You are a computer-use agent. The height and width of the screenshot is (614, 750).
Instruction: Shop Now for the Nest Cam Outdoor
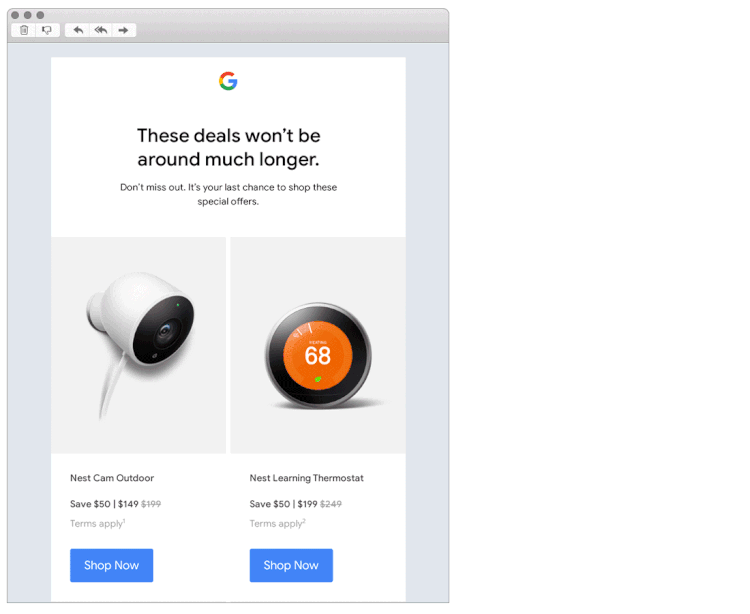click(111, 565)
